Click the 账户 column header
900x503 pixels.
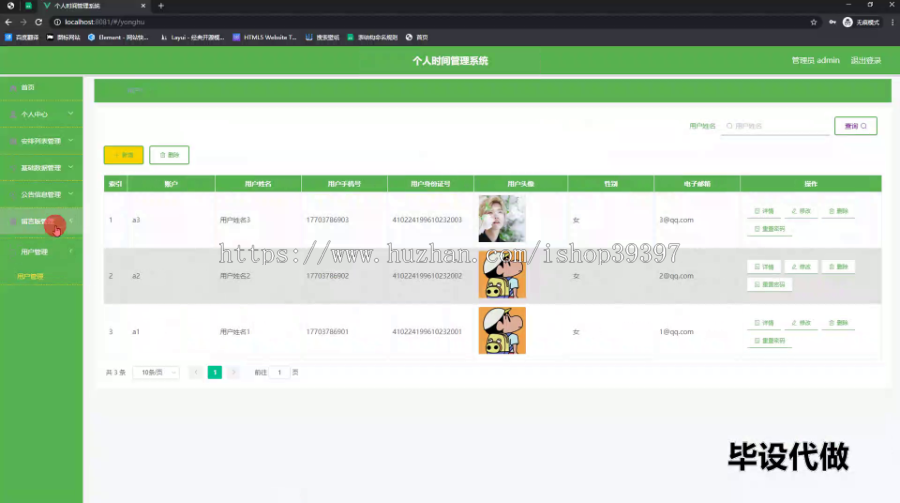(x=171, y=184)
